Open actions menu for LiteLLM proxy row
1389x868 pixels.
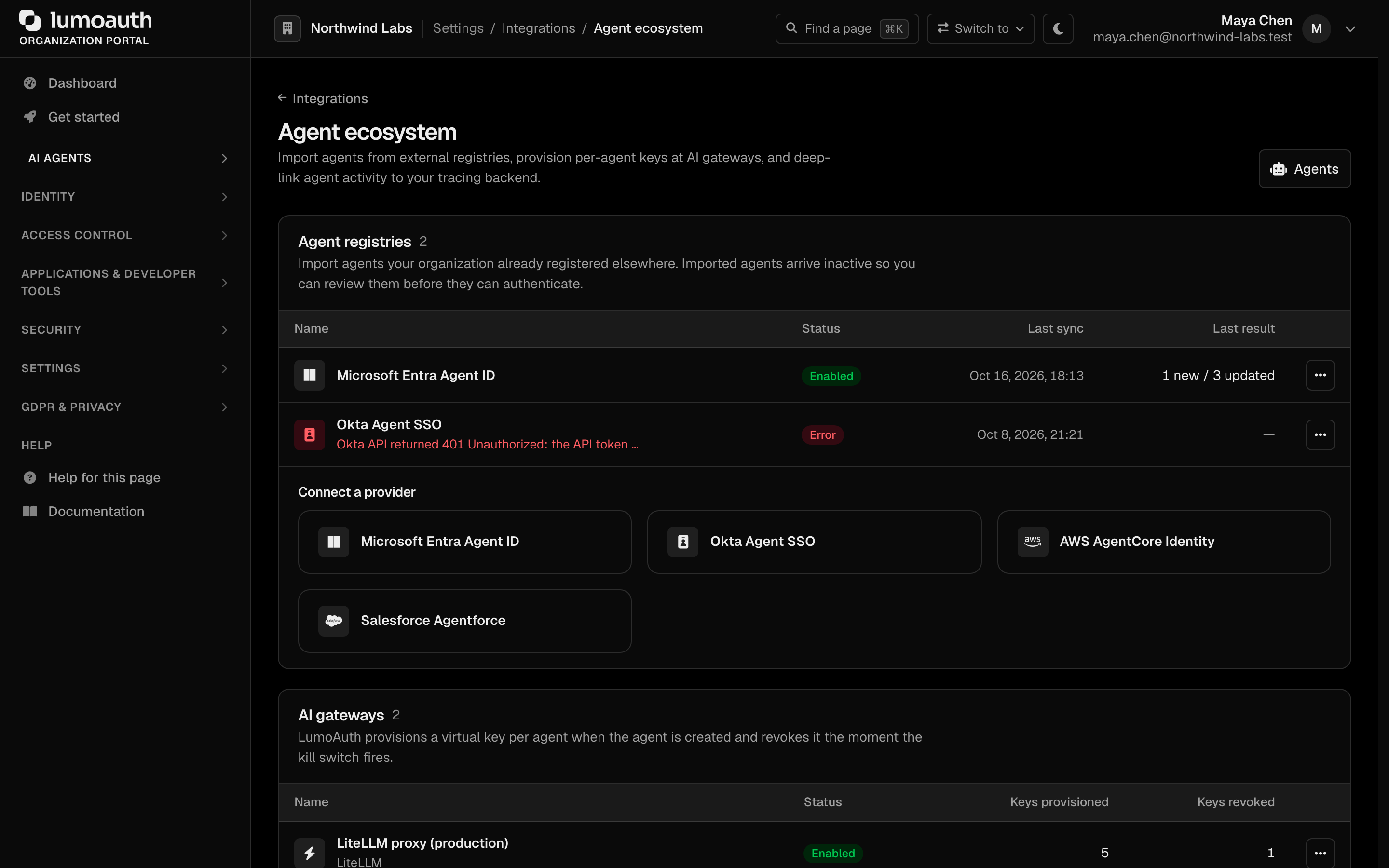coord(1320,853)
